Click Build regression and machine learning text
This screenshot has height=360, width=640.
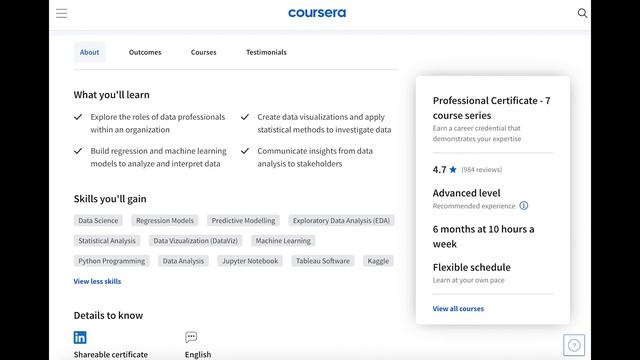[x=158, y=157]
